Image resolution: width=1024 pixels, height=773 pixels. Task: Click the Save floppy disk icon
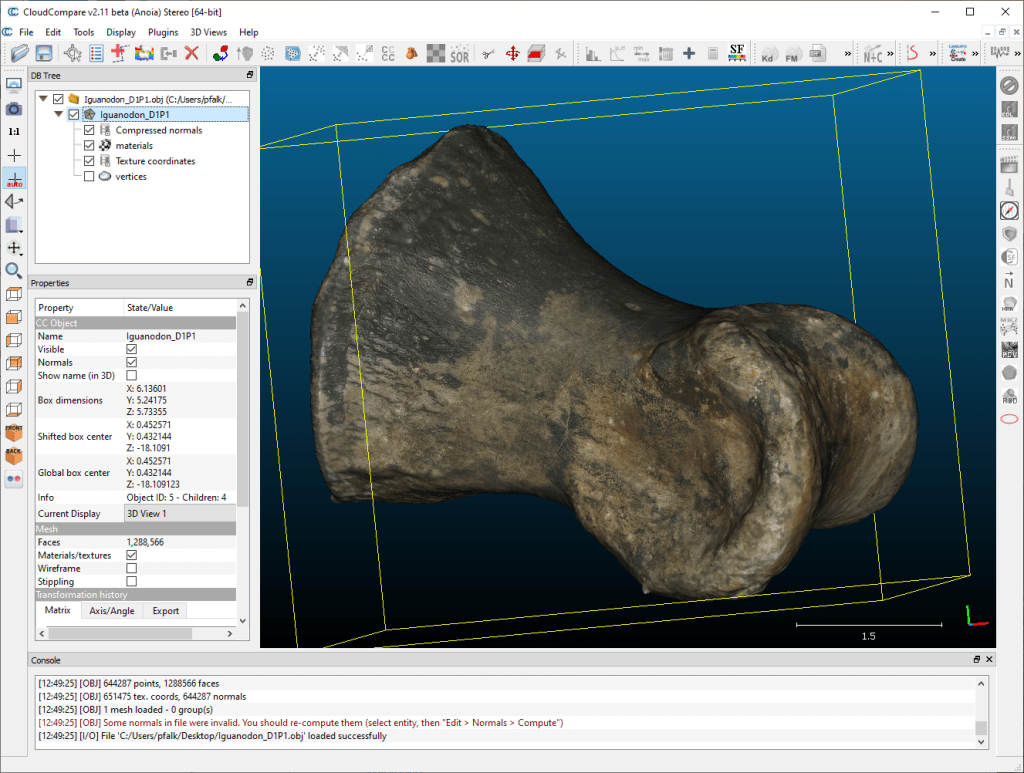coord(45,53)
